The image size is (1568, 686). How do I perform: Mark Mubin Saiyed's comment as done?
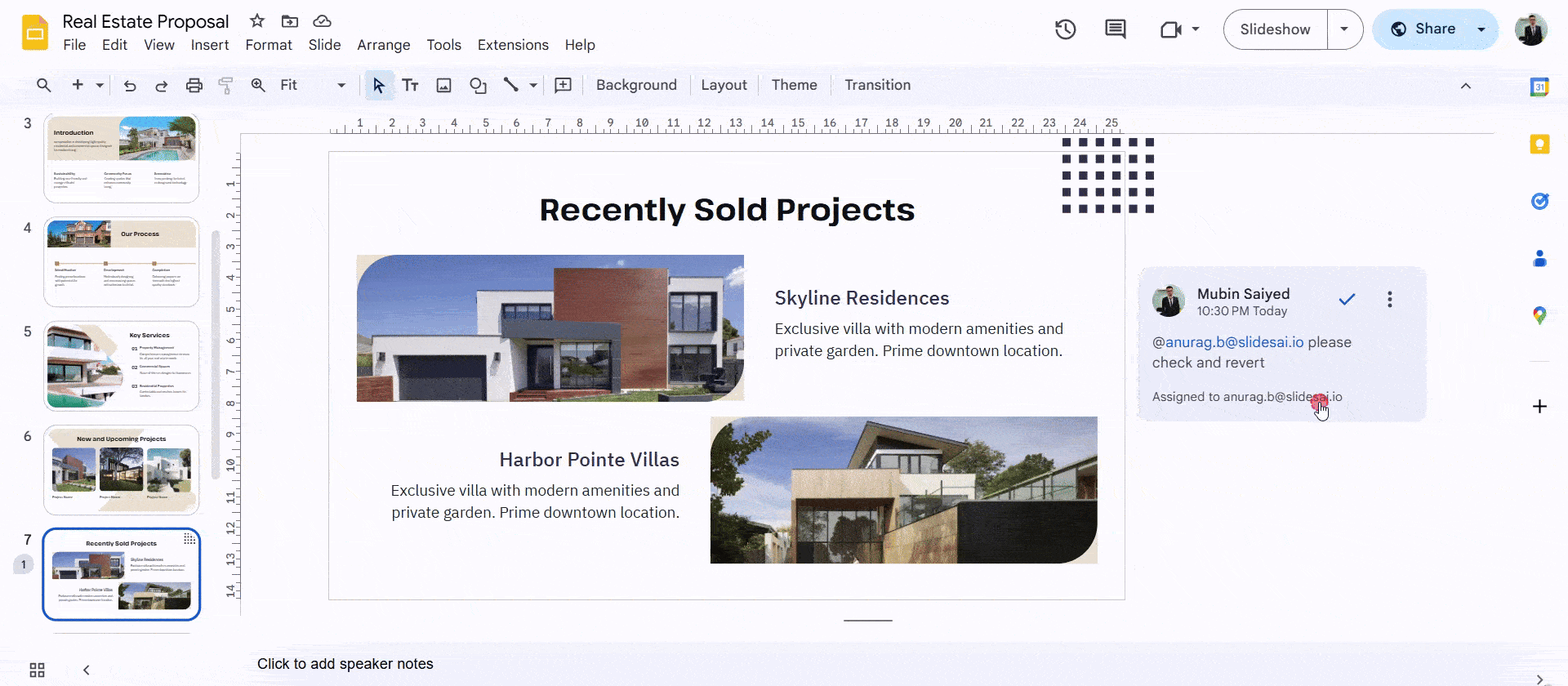(1347, 300)
